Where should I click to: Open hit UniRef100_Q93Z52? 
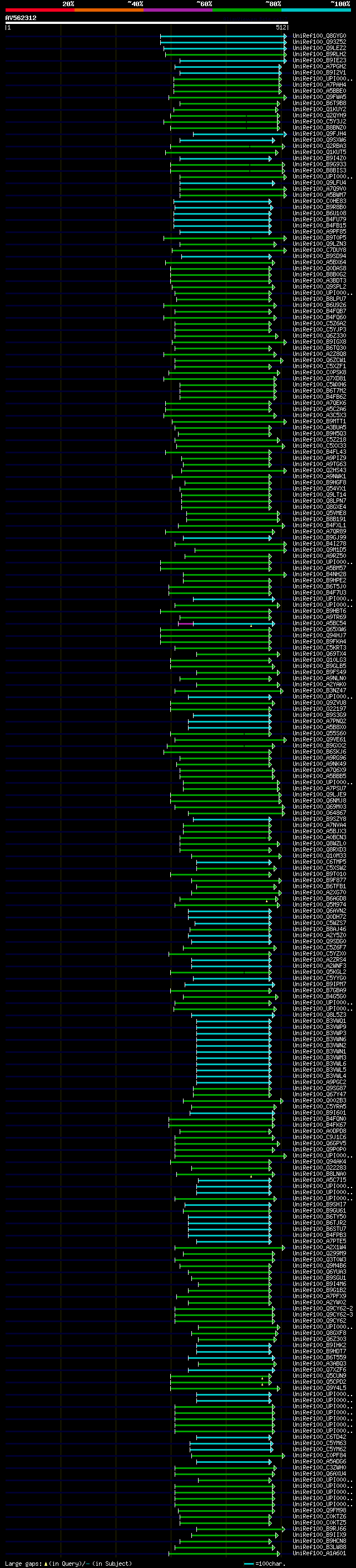pos(319,42)
